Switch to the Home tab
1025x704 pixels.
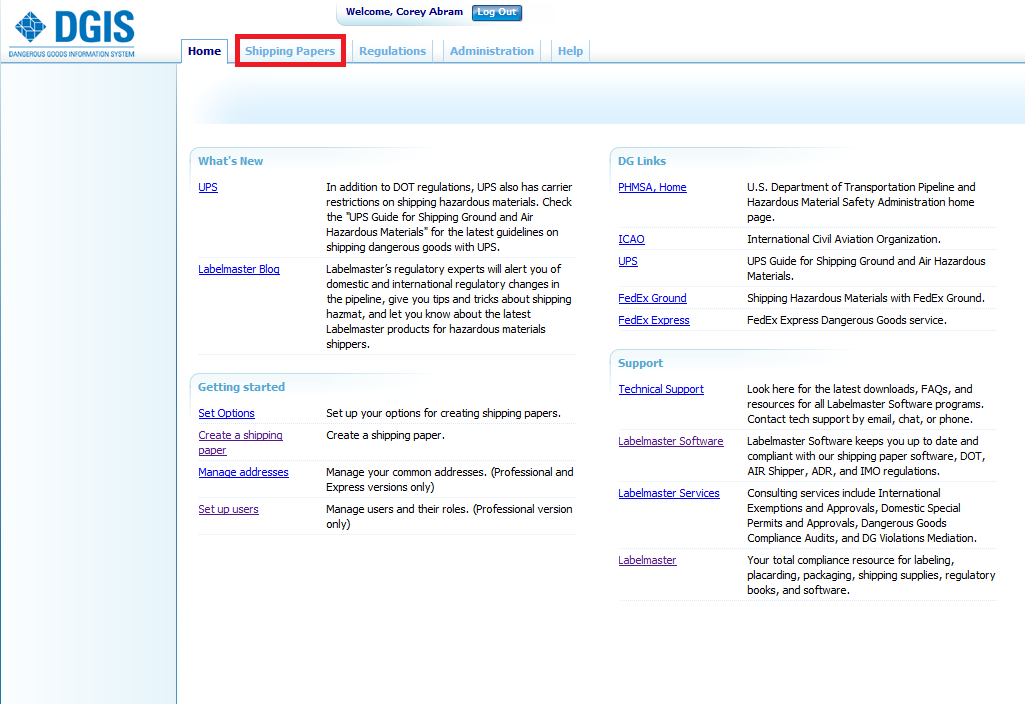(204, 51)
